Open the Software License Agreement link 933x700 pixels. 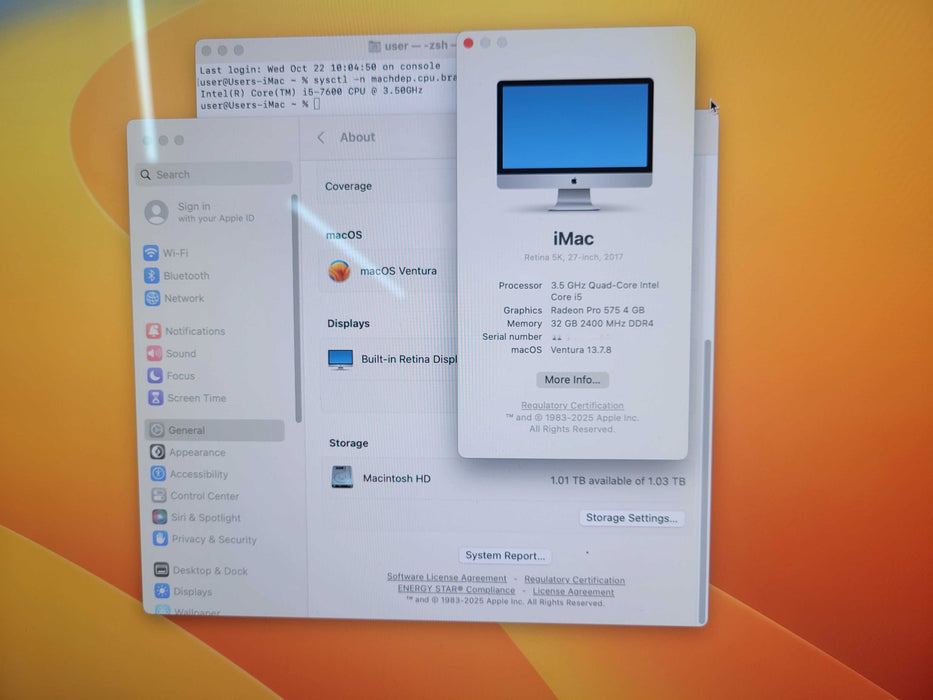[447, 578]
